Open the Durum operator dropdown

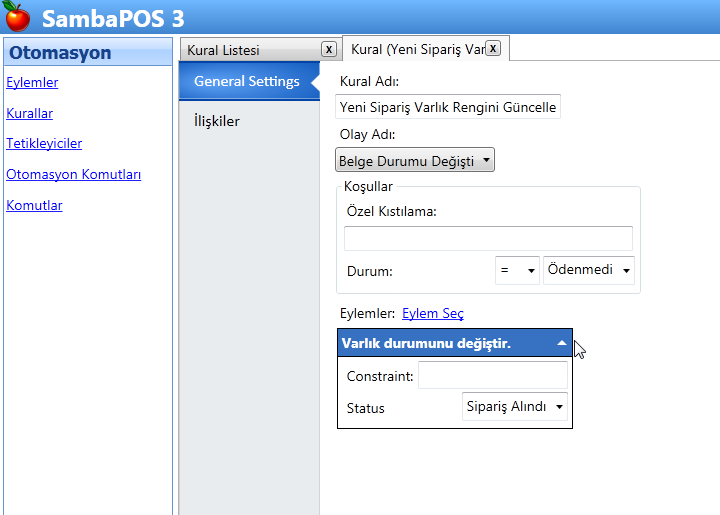[x=517, y=270]
